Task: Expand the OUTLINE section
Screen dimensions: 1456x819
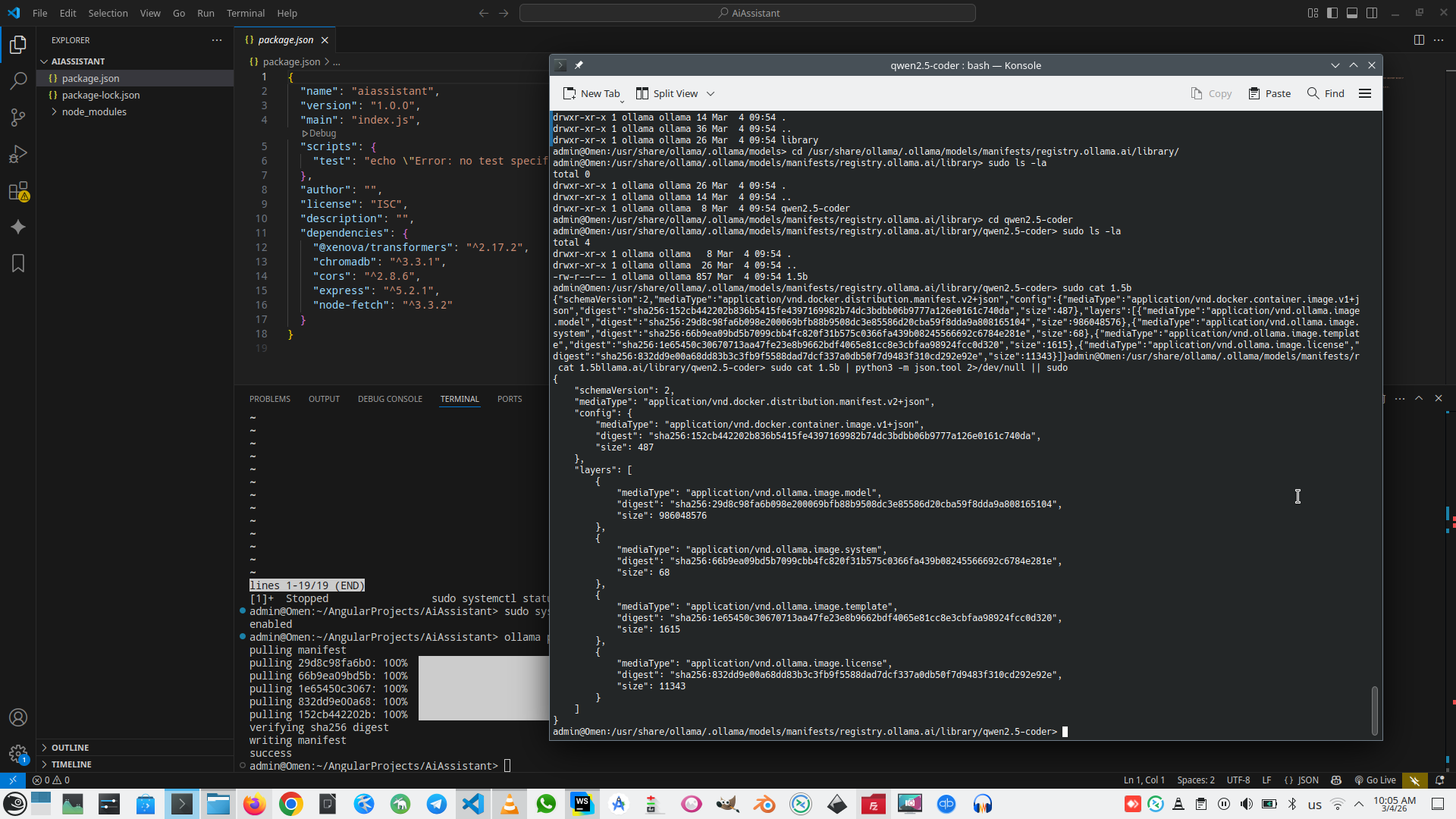Action: 70,748
